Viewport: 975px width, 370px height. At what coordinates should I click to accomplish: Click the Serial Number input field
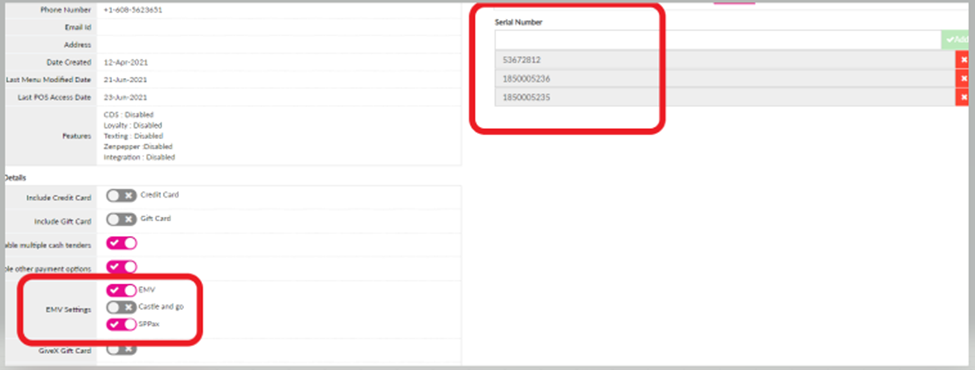[x=718, y=40]
